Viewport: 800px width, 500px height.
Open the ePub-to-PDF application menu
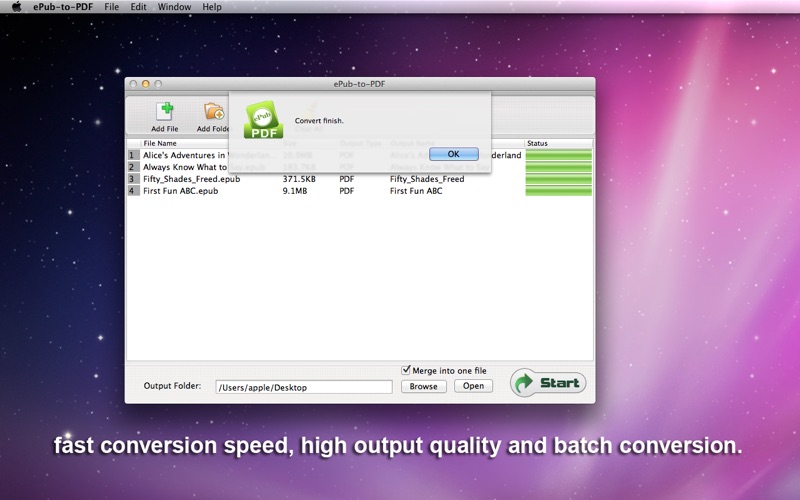61,7
